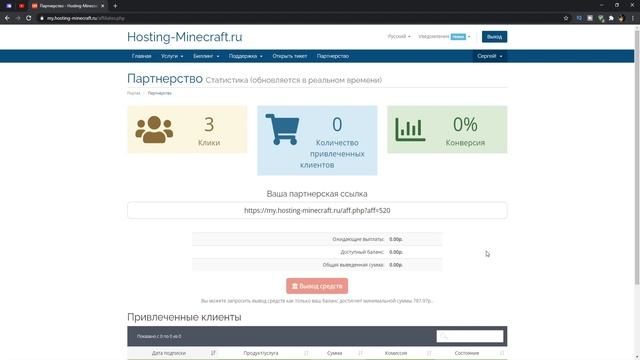This screenshot has height=360, width=640.
Task: Click the Hosting-Minecraft.ru logo
Action: point(184,37)
